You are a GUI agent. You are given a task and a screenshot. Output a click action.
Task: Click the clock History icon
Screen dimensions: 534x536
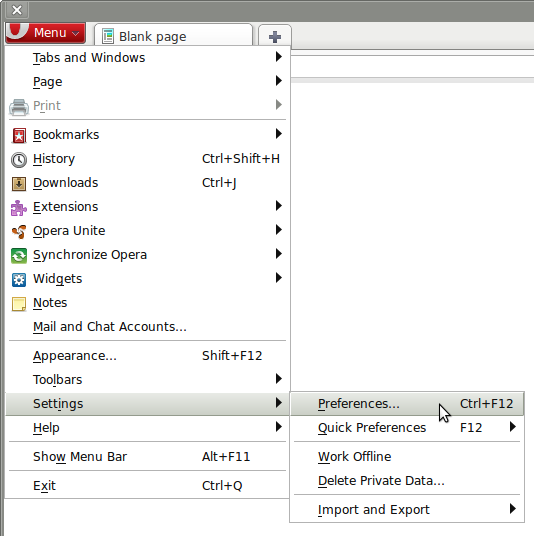19,160
